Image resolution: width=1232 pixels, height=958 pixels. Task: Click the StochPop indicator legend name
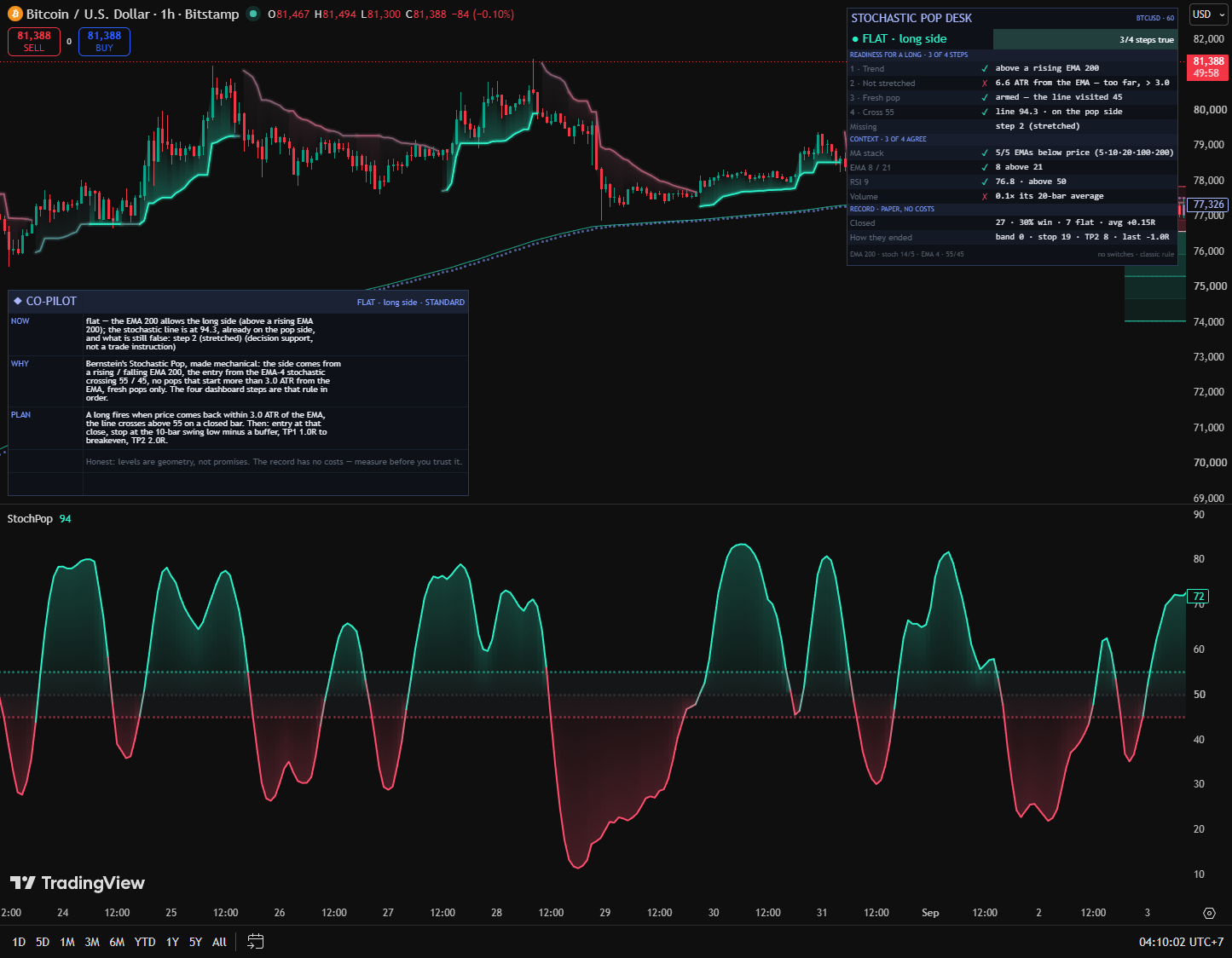(x=30, y=519)
